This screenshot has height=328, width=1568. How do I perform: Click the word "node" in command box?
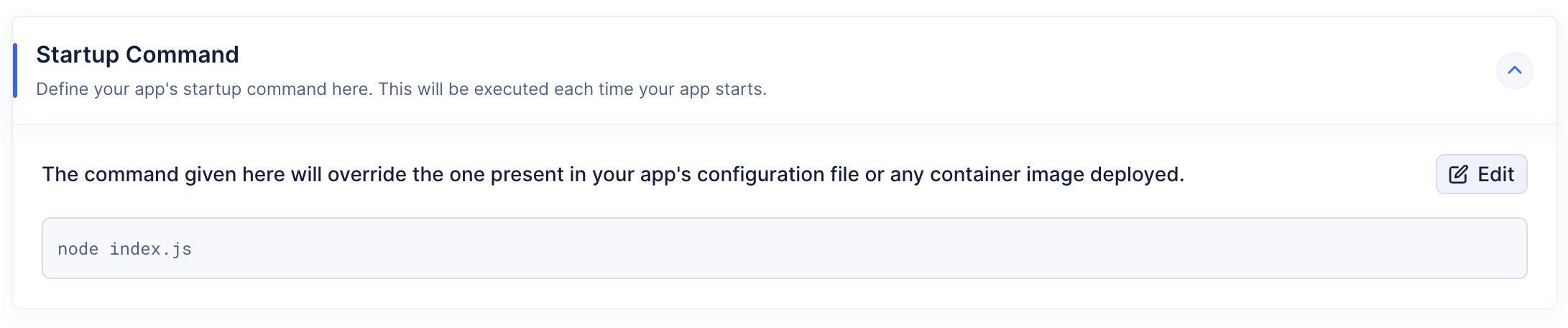tap(78, 249)
